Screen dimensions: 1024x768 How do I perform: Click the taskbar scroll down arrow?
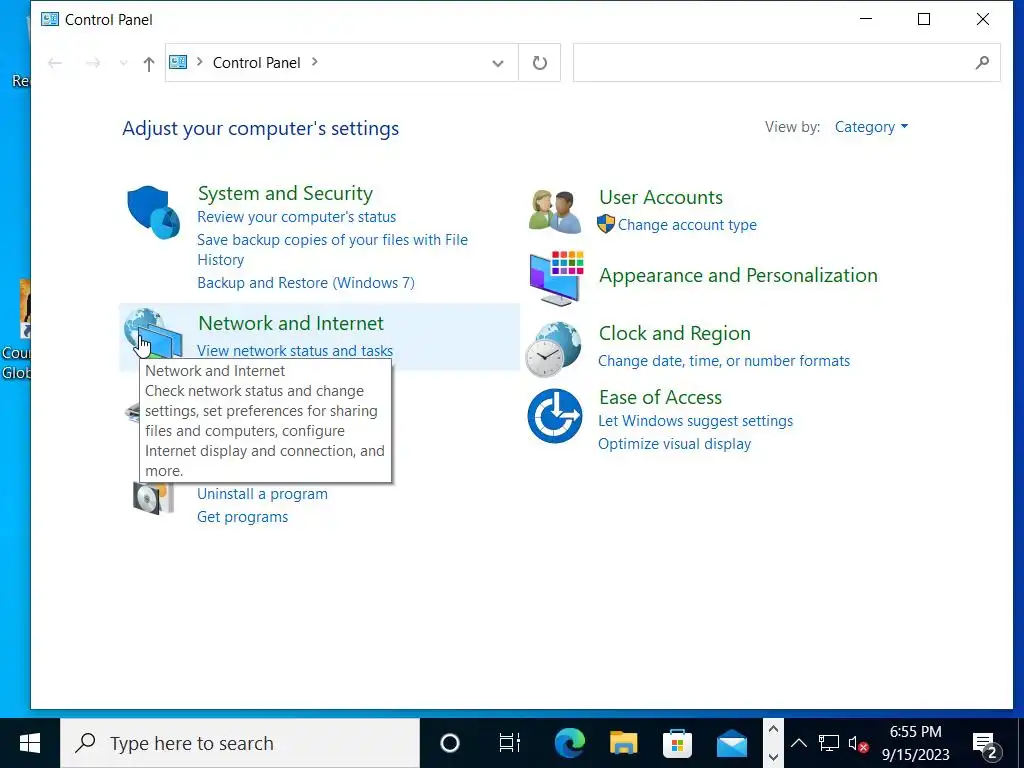point(773,757)
